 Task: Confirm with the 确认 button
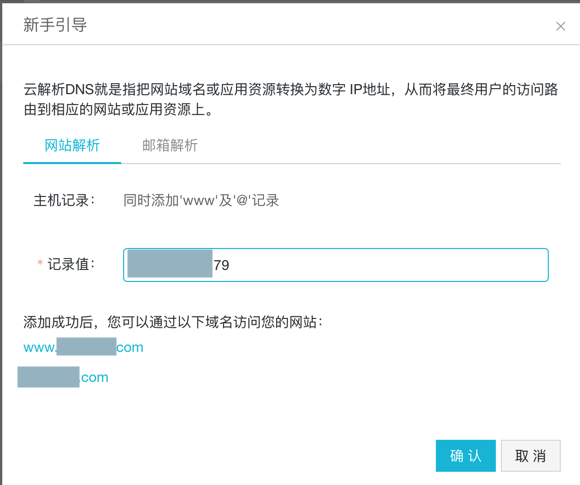click(x=465, y=455)
